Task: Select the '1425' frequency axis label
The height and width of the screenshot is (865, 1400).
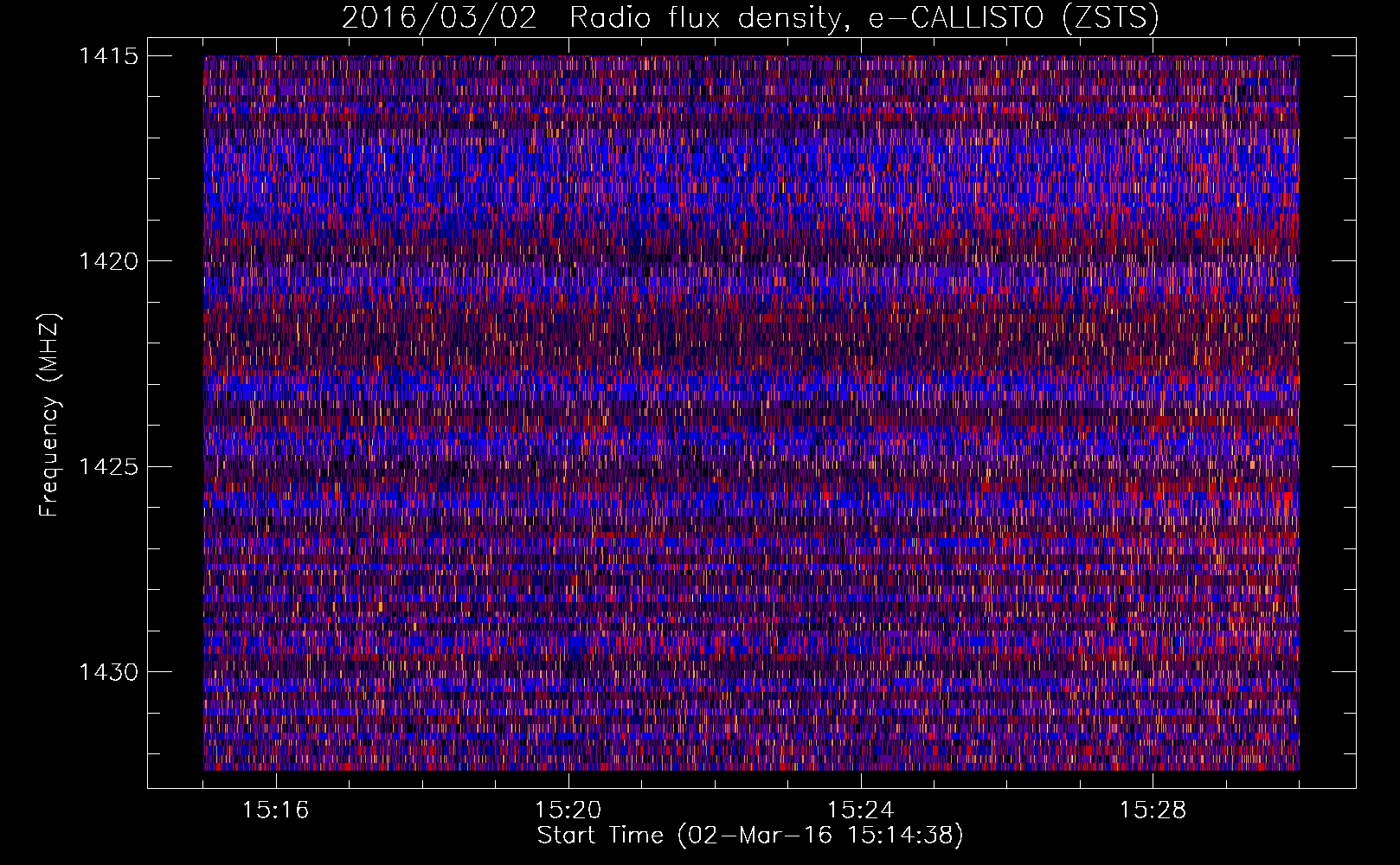Action: (108, 467)
